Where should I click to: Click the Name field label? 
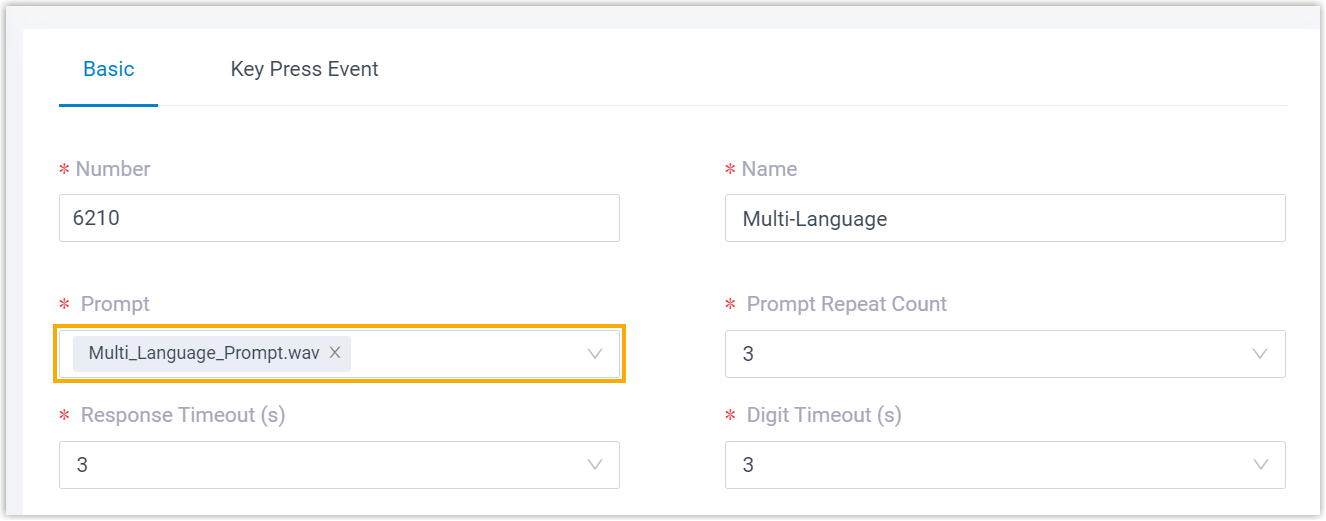[769, 169]
